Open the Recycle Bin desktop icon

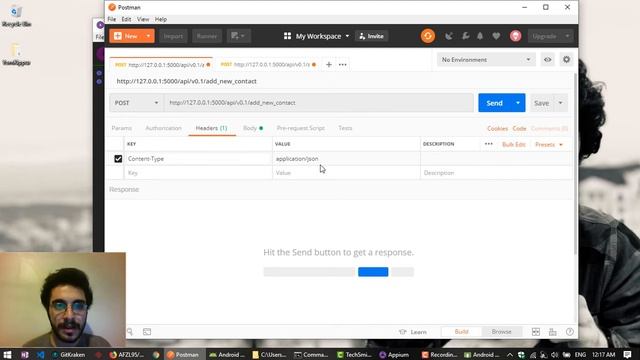click(x=16, y=16)
